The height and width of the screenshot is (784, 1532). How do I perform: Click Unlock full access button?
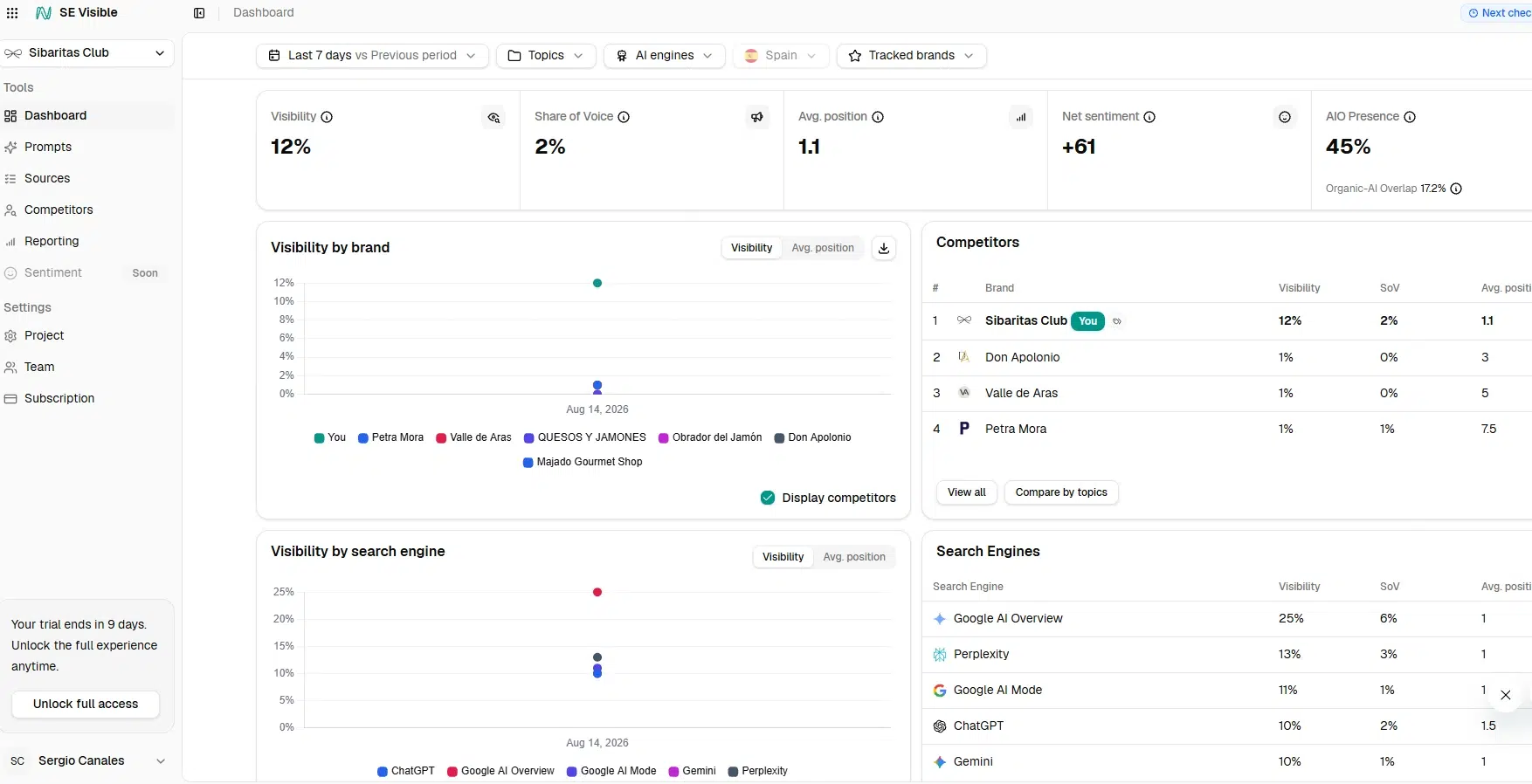[86, 705]
